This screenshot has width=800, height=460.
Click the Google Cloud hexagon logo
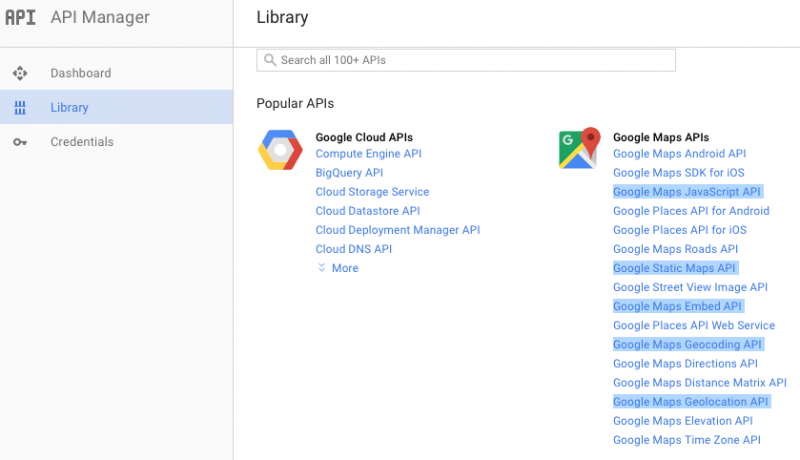coord(280,150)
